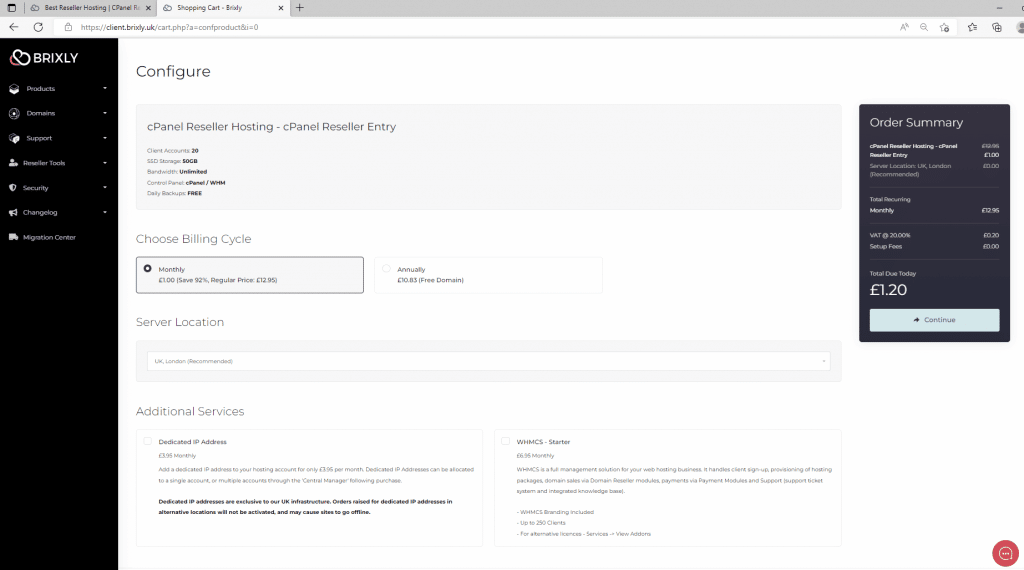Open the live chat bubble icon
1024x570 pixels.
coord(1005,554)
